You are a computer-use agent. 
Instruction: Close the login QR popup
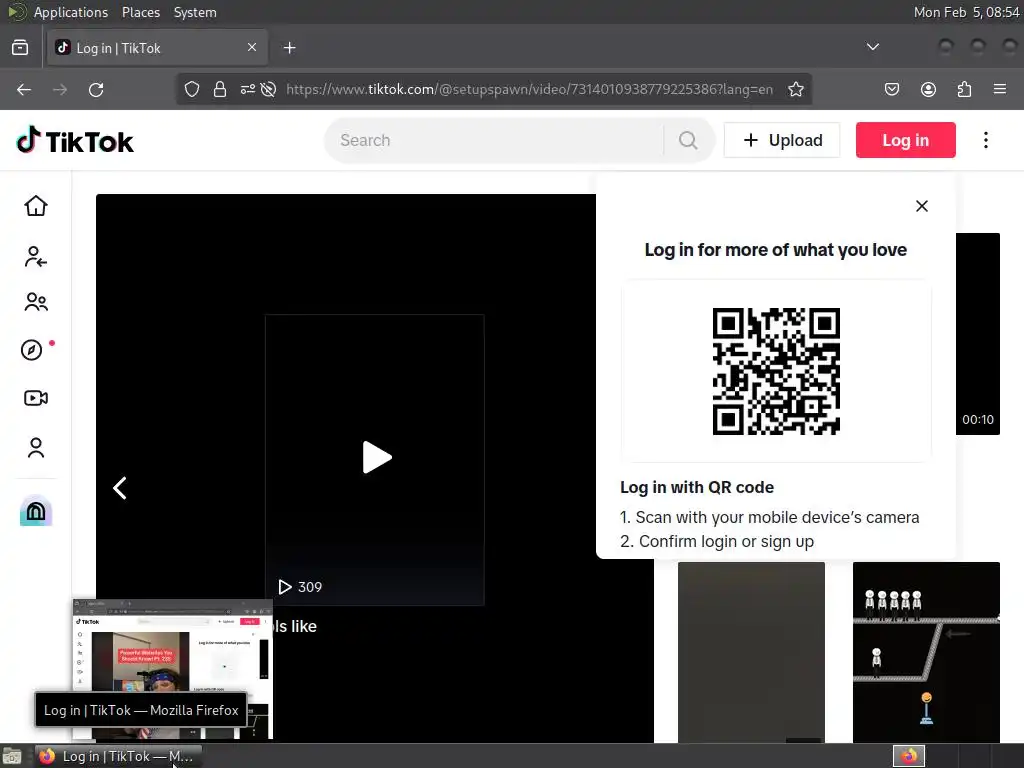tap(921, 206)
